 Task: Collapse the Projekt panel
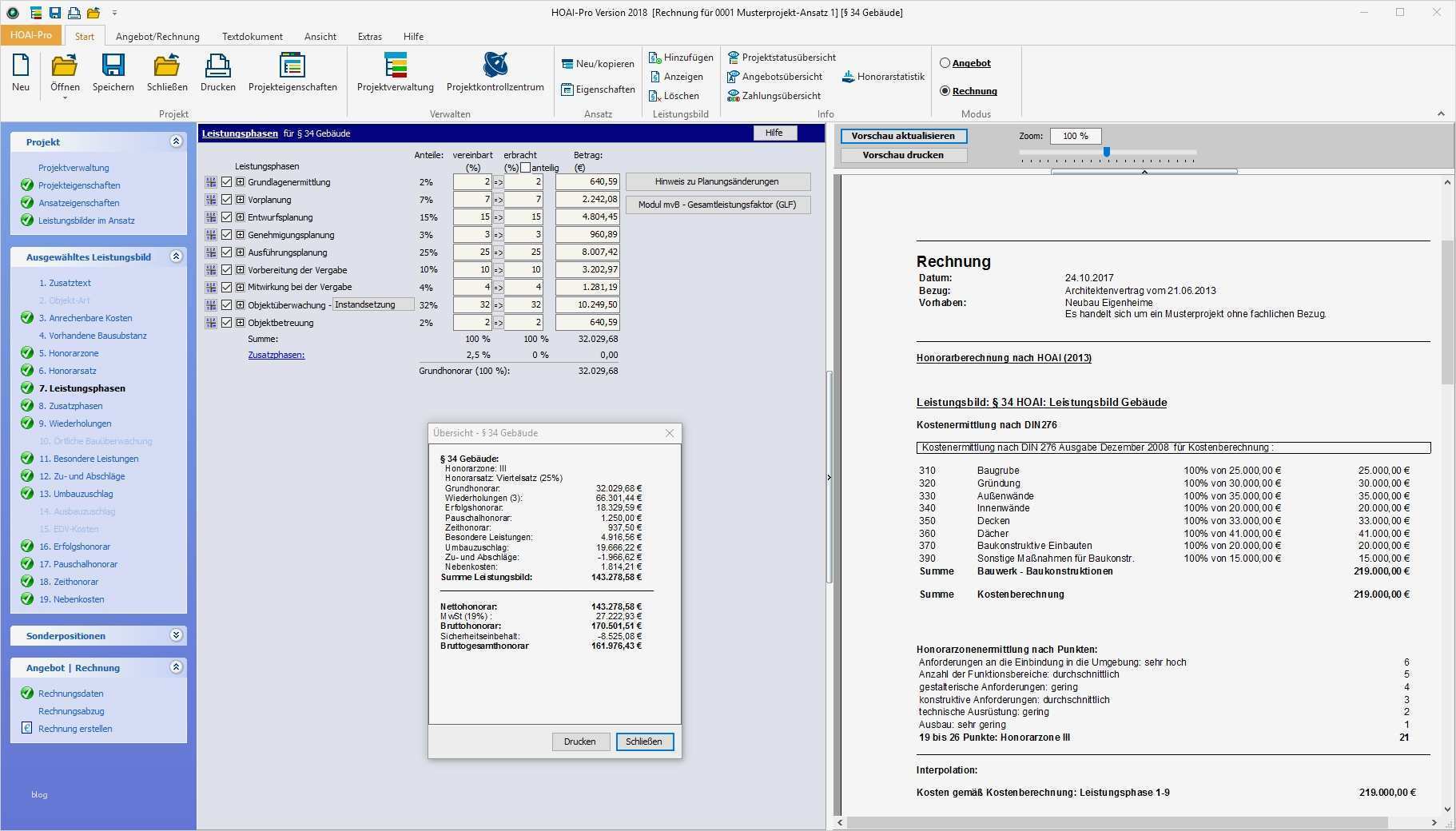tap(177, 141)
